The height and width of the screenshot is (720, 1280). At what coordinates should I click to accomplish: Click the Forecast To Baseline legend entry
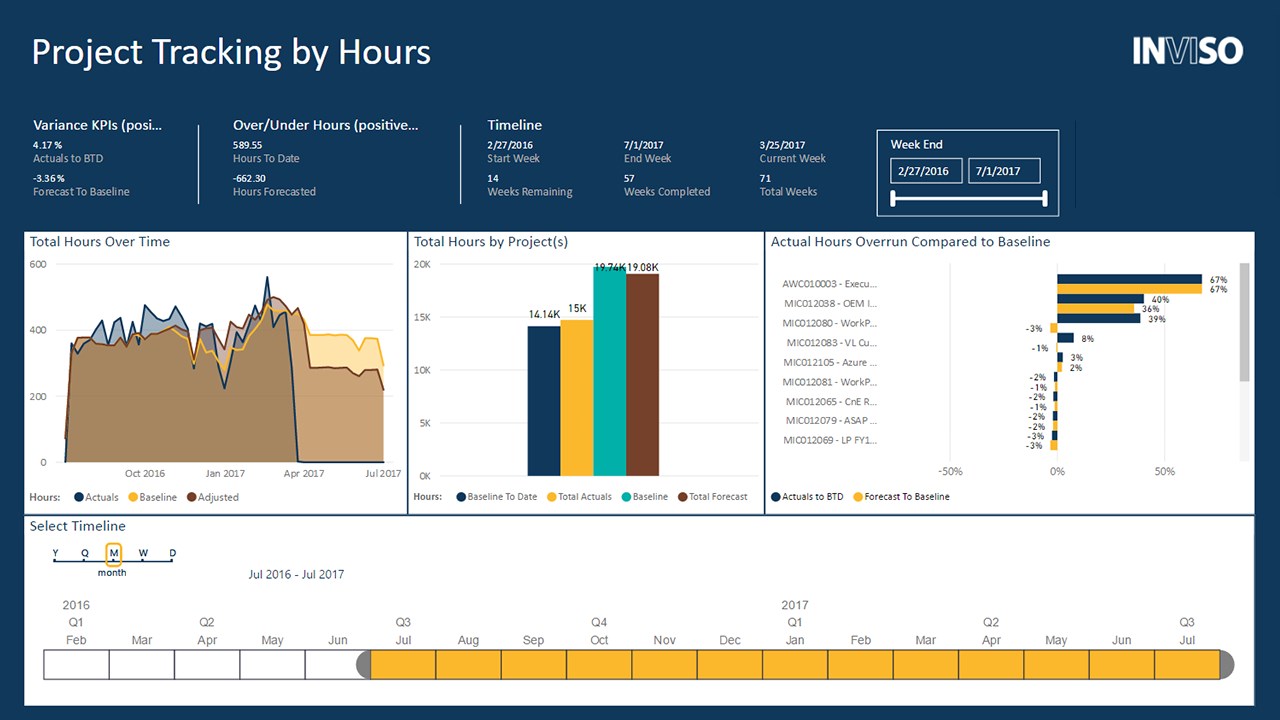coord(901,497)
